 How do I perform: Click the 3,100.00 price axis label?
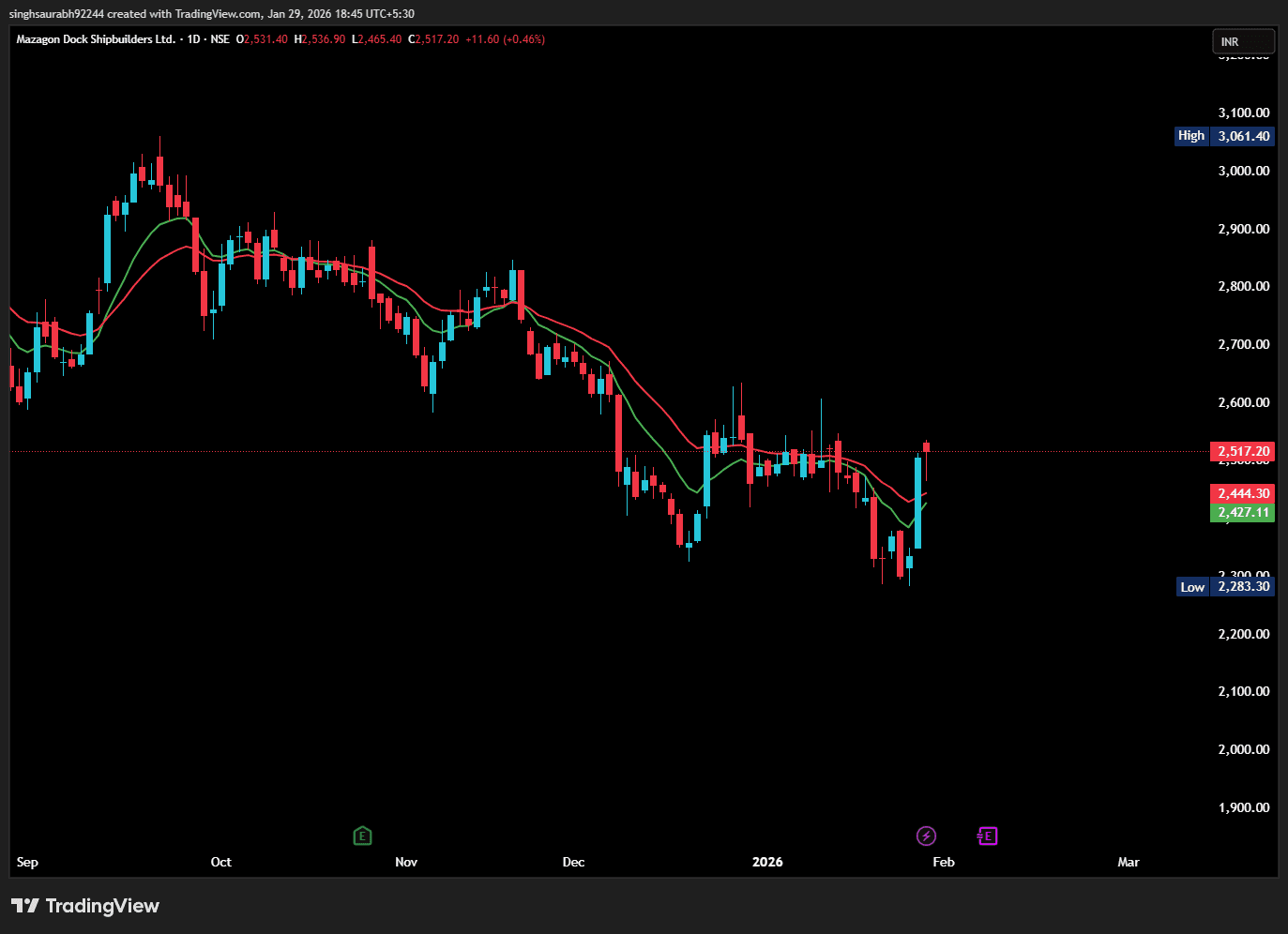coord(1244,113)
